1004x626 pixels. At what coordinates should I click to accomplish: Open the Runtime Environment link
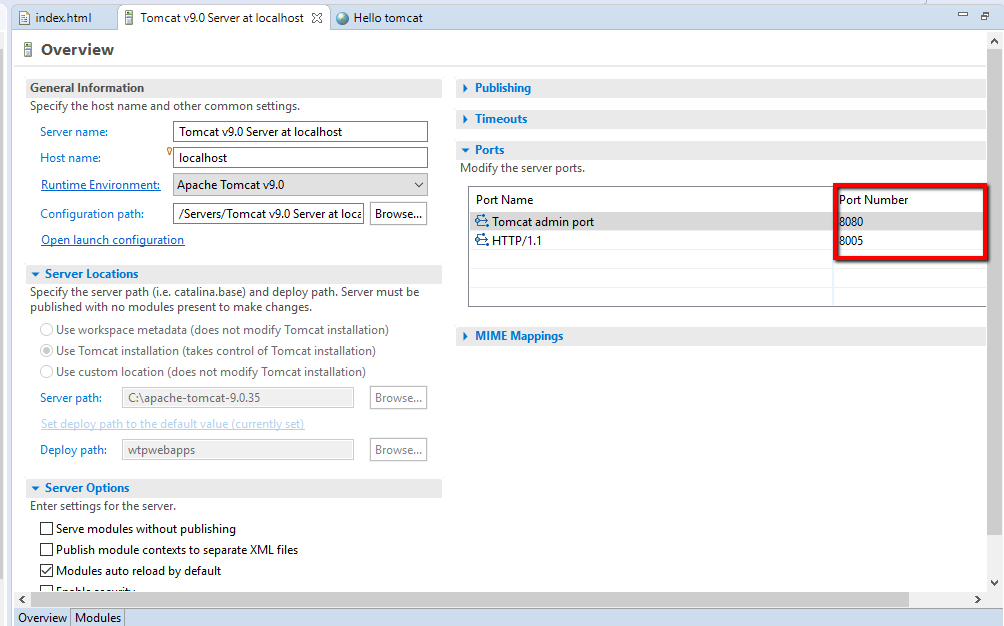pos(101,185)
